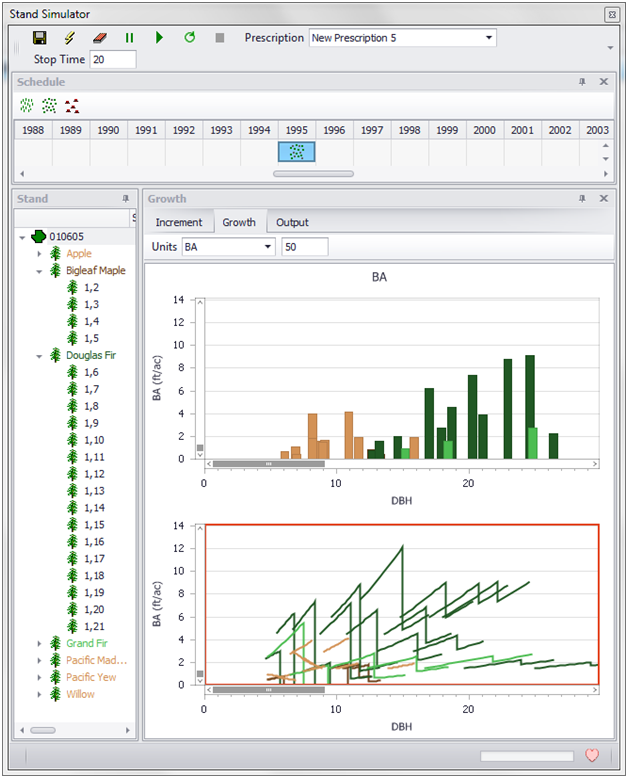Viewport: 628px width, 778px height.
Task: Collapse the 010605 stand node
Action: tap(22, 238)
